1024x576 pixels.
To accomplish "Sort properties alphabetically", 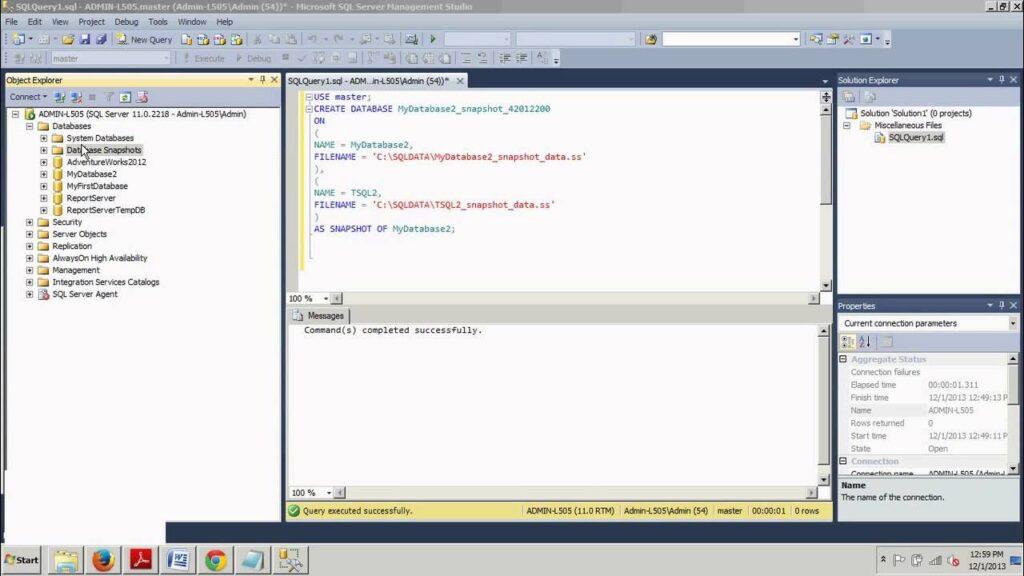I will [864, 342].
